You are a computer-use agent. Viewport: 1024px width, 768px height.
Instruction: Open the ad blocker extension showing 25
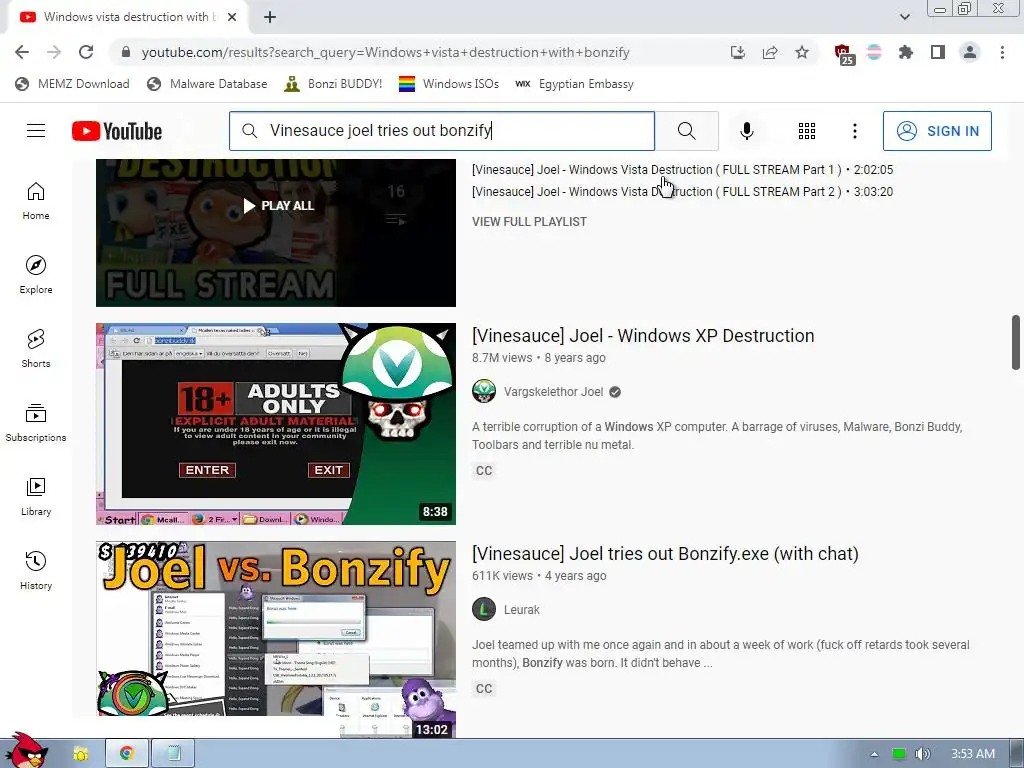point(843,54)
